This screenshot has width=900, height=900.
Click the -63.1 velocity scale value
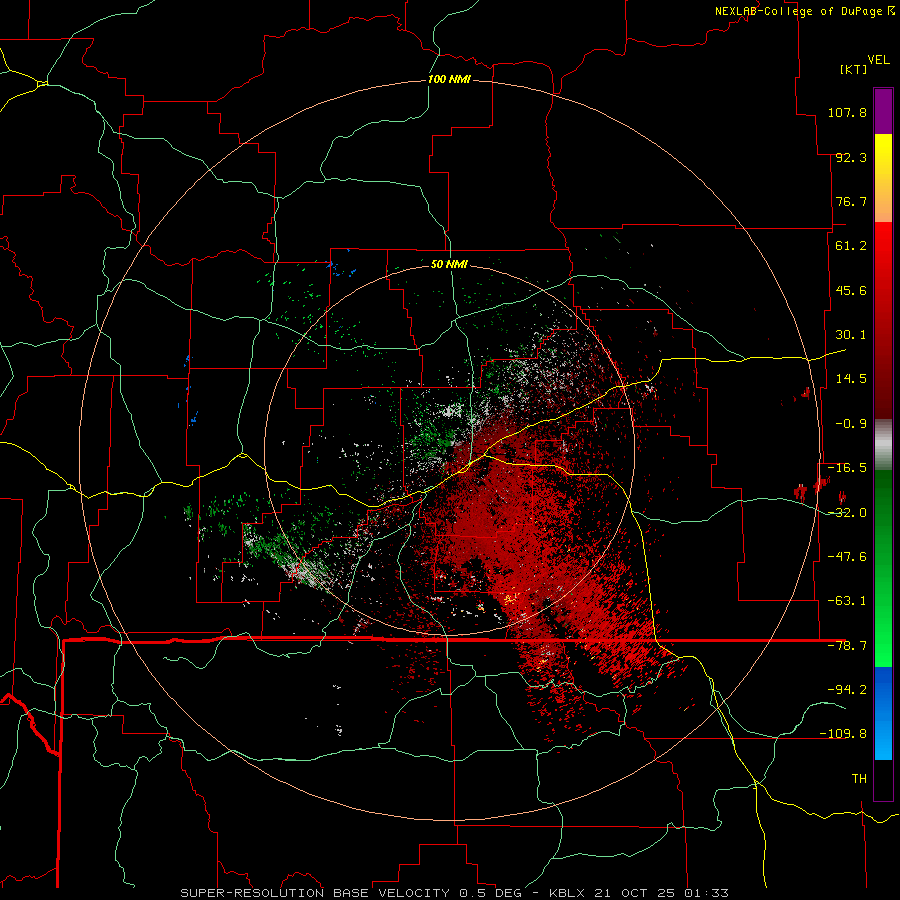847,601
